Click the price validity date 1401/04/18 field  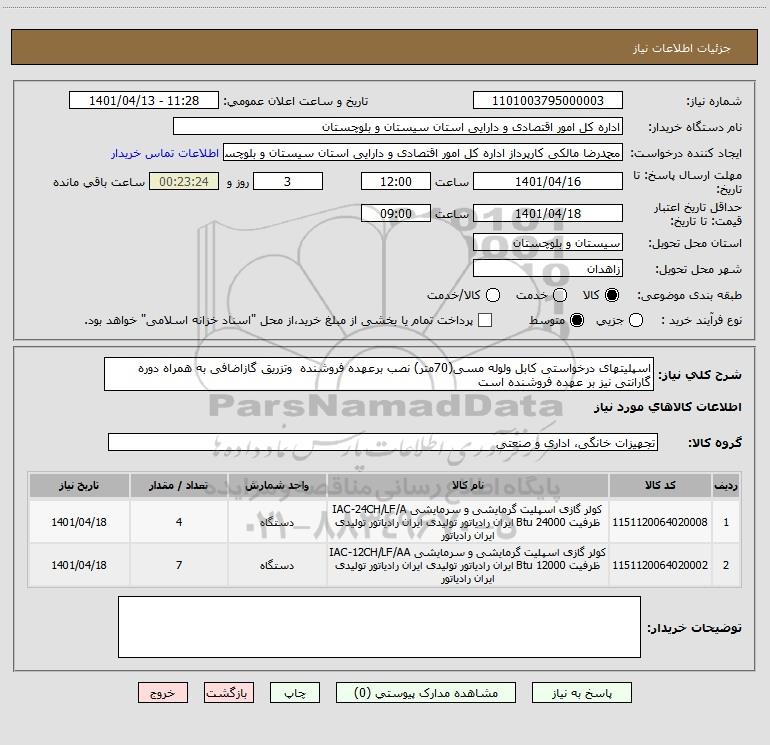coord(548,213)
